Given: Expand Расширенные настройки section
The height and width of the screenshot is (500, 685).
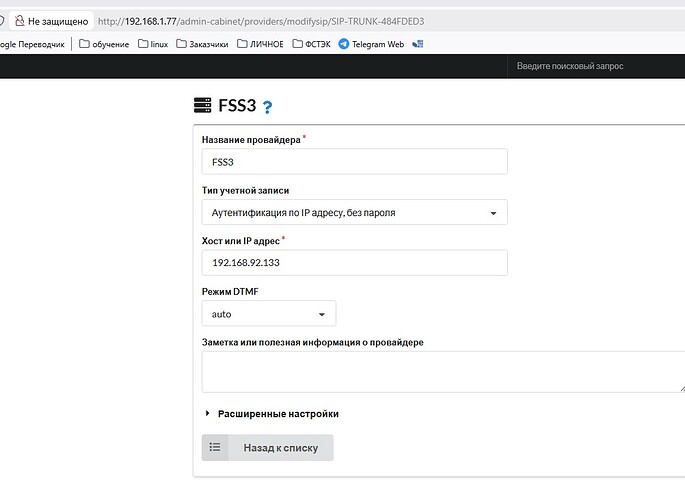Looking at the screenshot, I should (x=272, y=414).
